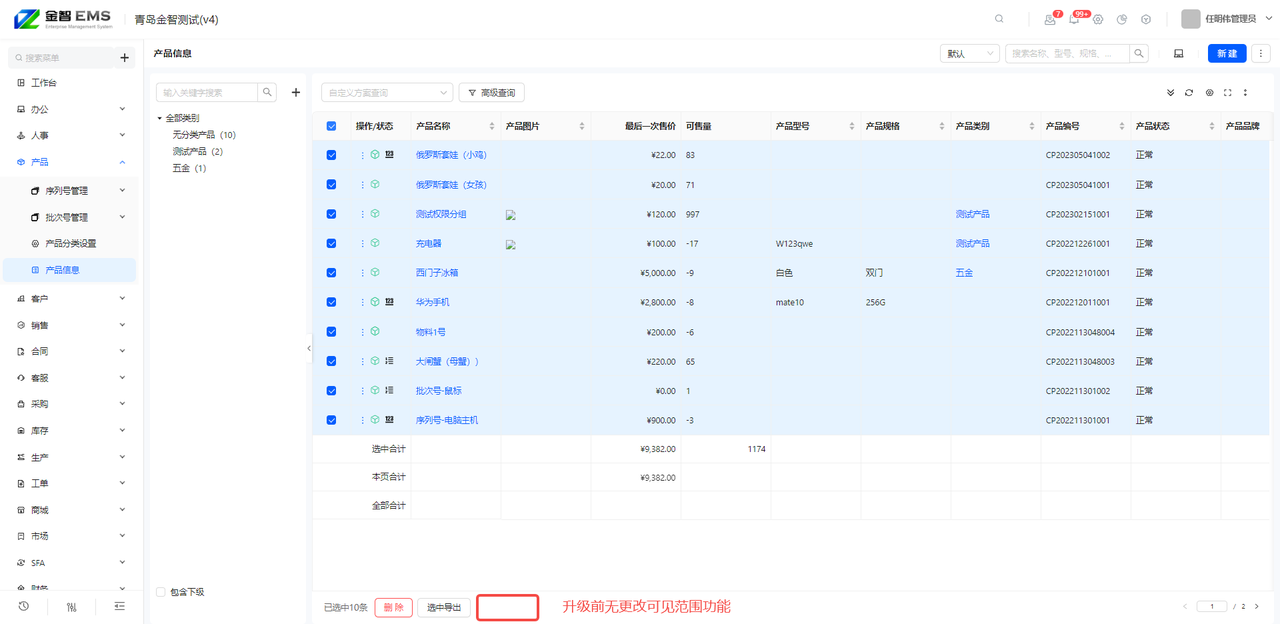Image resolution: width=1280 pixels, height=624 pixels.
Task: Click the double-chevron expand icon in the table toolbar
Action: click(x=1171, y=93)
